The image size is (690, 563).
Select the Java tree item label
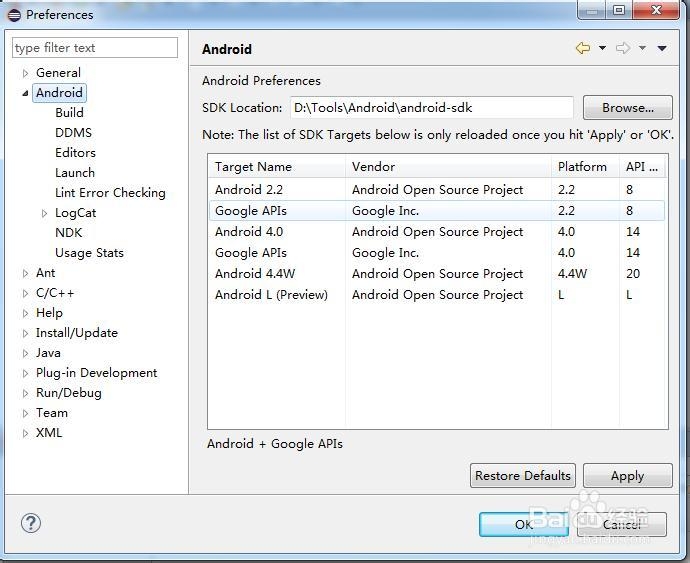click(x=48, y=353)
